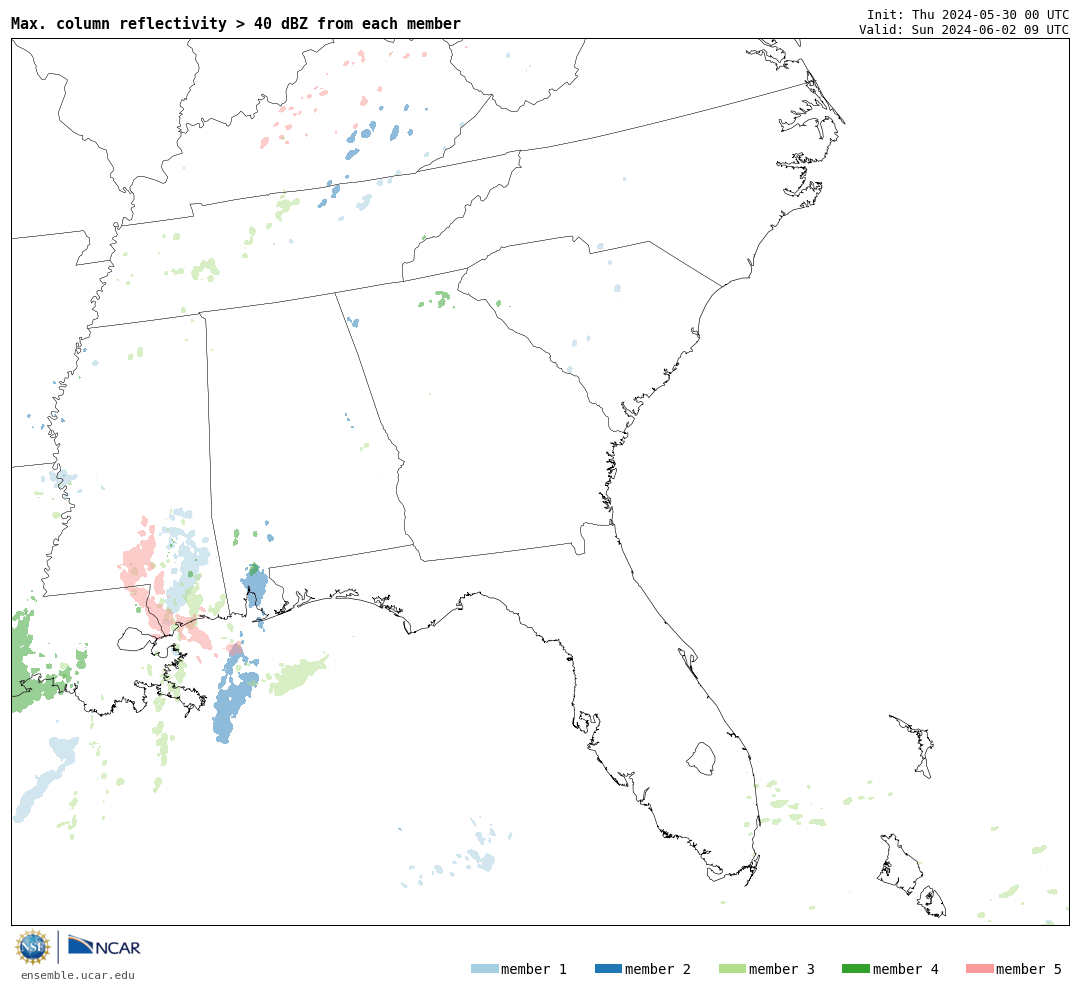
Task: Select the 'member 4' legend label
Action: tap(905, 969)
